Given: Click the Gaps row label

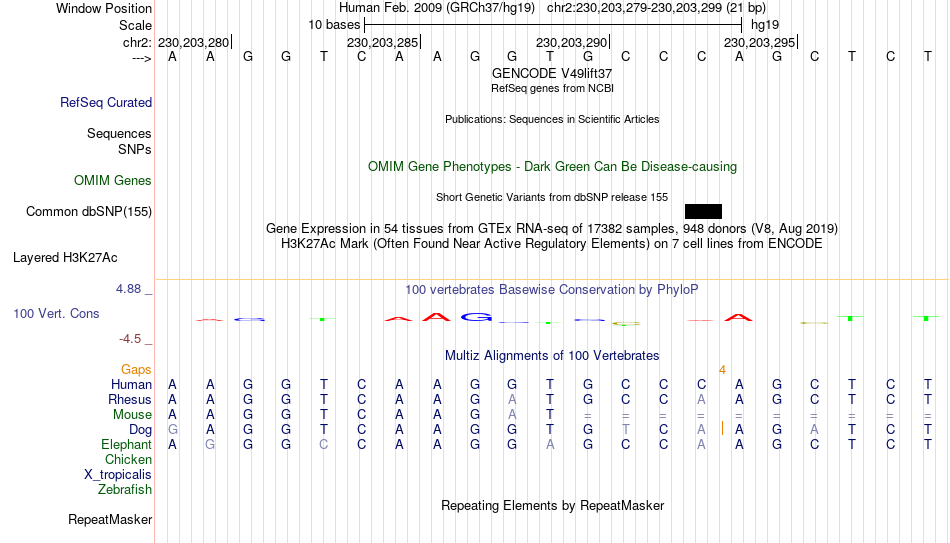Looking at the screenshot, I should pos(136,370).
